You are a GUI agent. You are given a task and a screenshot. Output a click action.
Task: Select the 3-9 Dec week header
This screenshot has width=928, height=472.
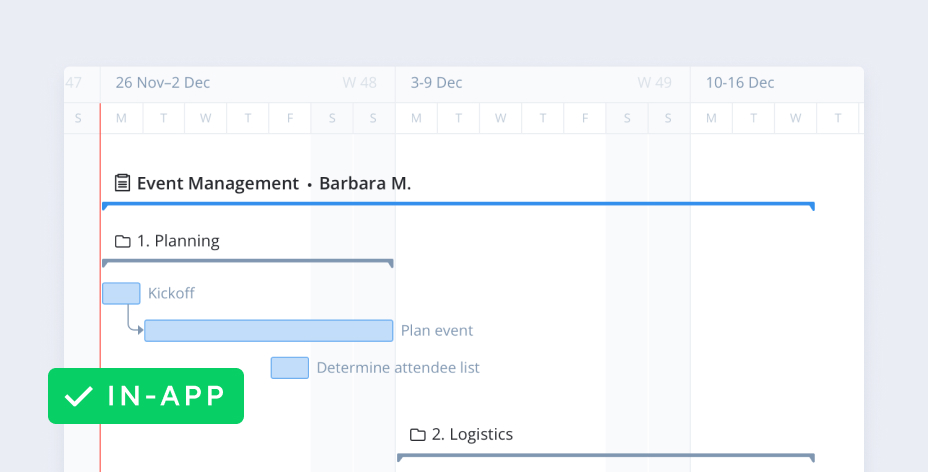[436, 83]
